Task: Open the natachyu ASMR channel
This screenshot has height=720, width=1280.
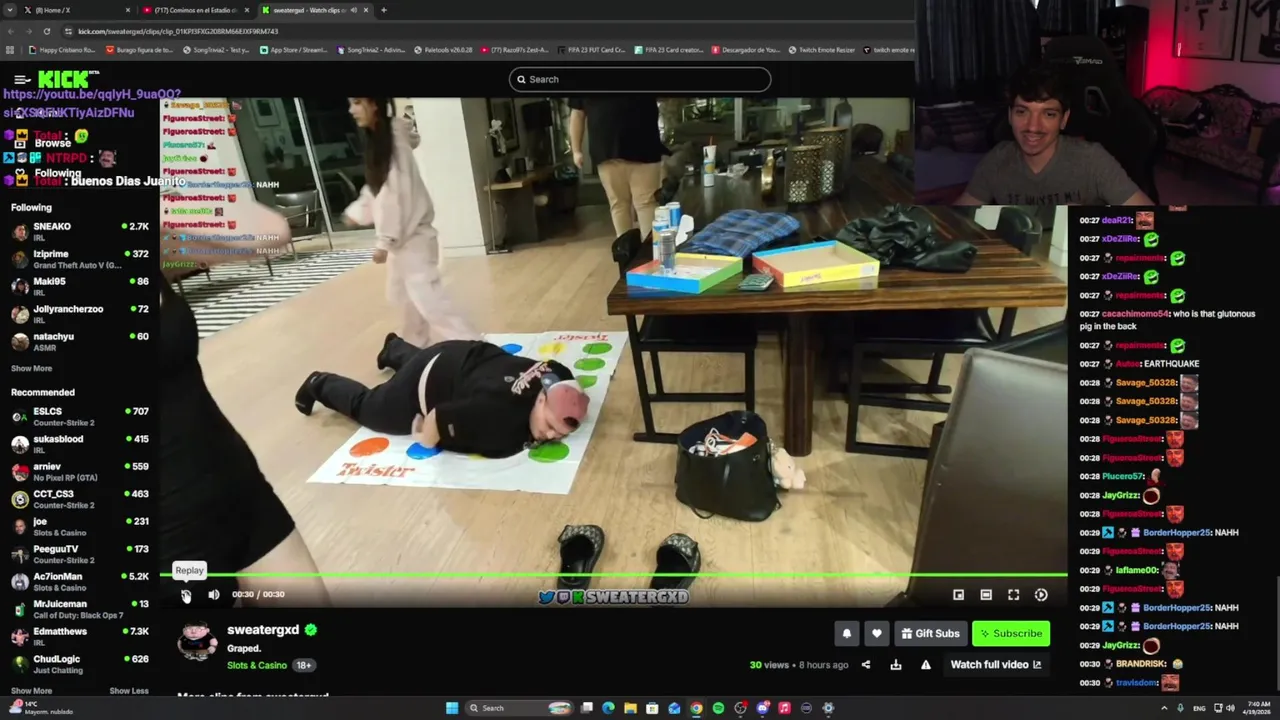Action: 80,341
